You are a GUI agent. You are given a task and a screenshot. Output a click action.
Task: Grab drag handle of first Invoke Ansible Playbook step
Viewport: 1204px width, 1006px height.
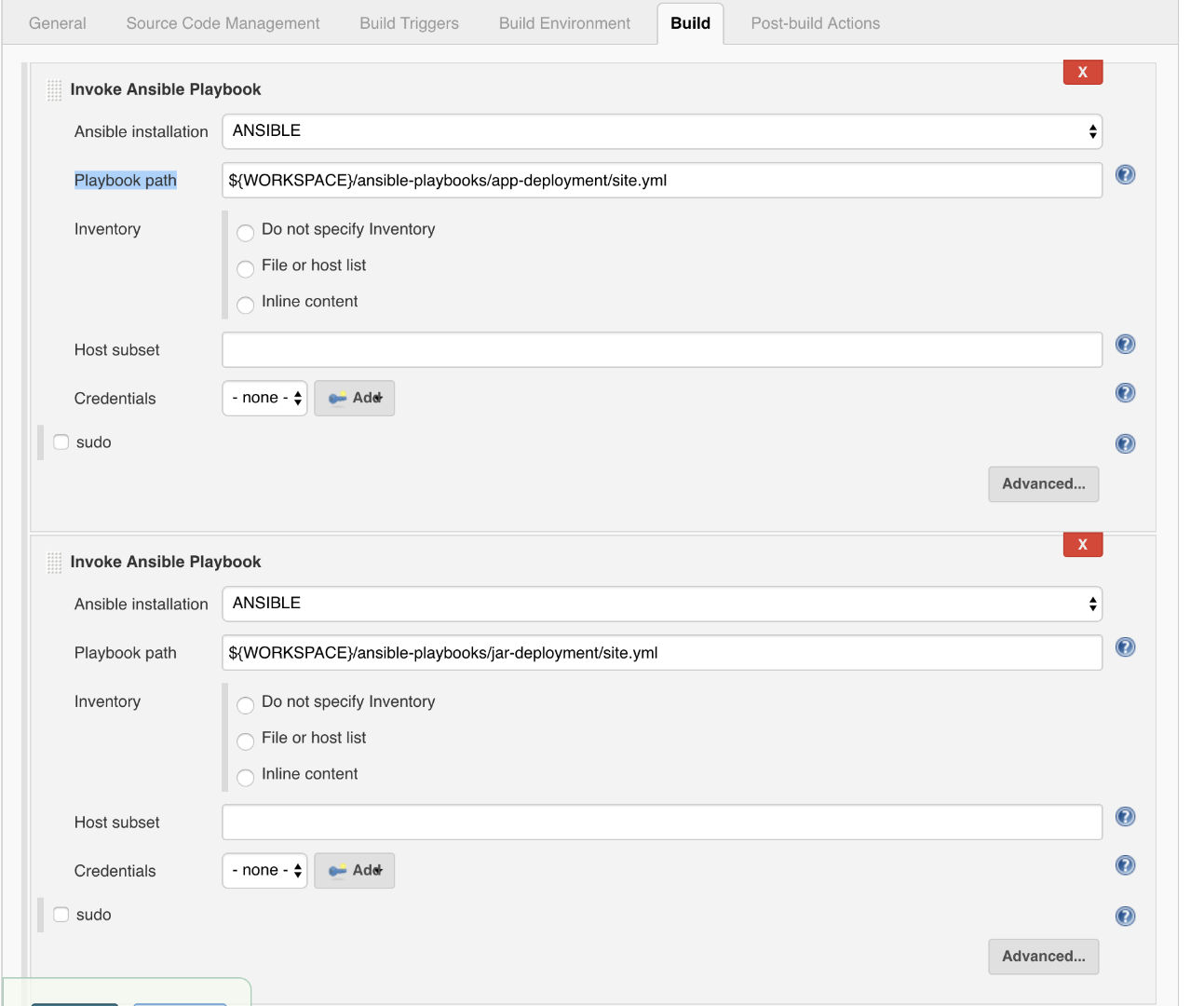tap(54, 90)
